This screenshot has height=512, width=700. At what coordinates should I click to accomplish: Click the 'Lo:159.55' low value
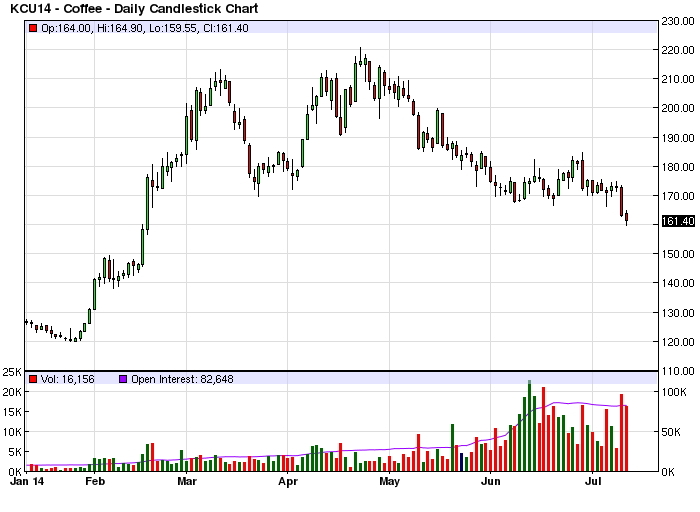point(173,28)
